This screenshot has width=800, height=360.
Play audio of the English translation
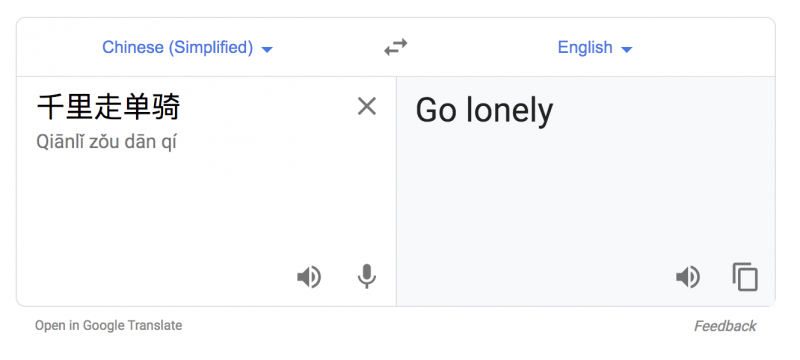(688, 277)
